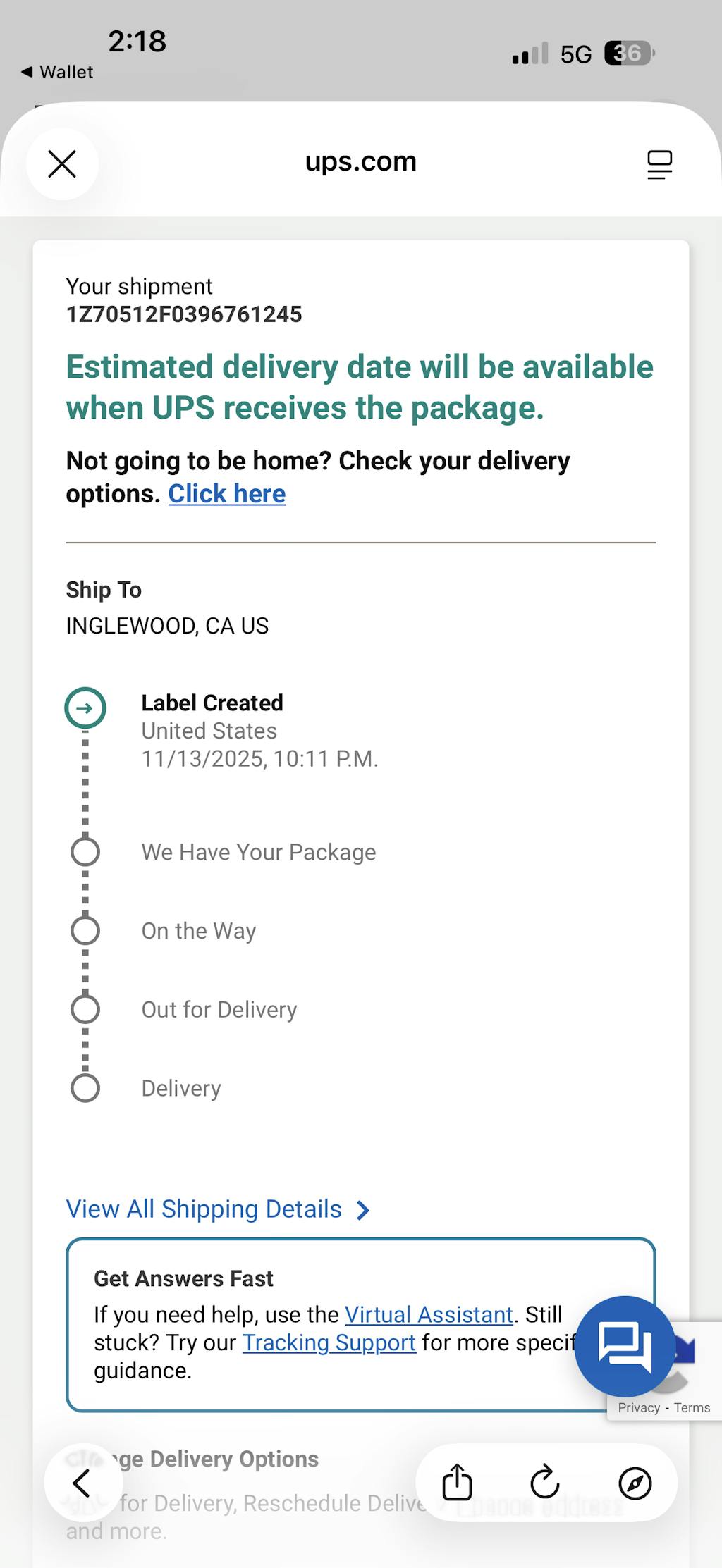The image size is (722, 1568).
Task: Tap the chat assistant bubble icon
Action: click(x=624, y=1345)
